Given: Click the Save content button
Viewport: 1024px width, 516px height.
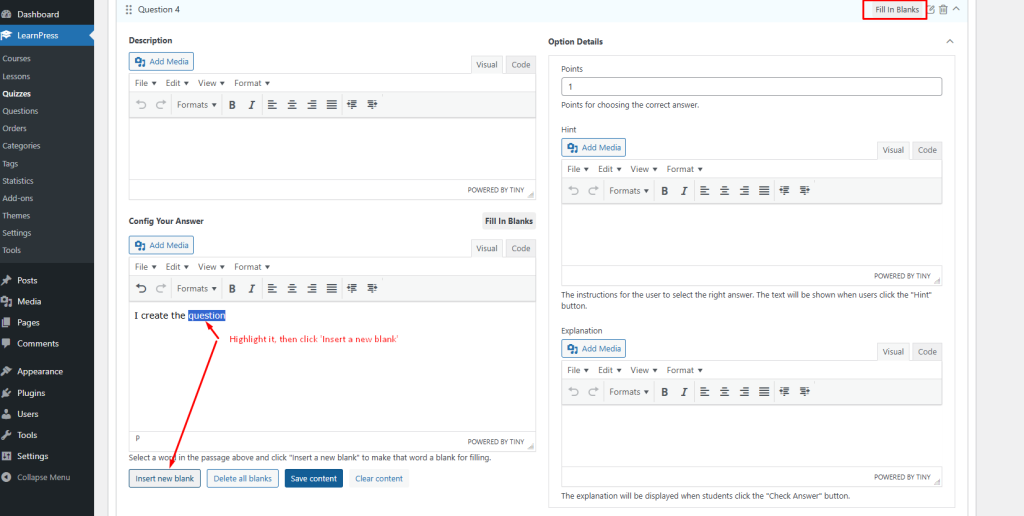Looking at the screenshot, I should (x=313, y=479).
